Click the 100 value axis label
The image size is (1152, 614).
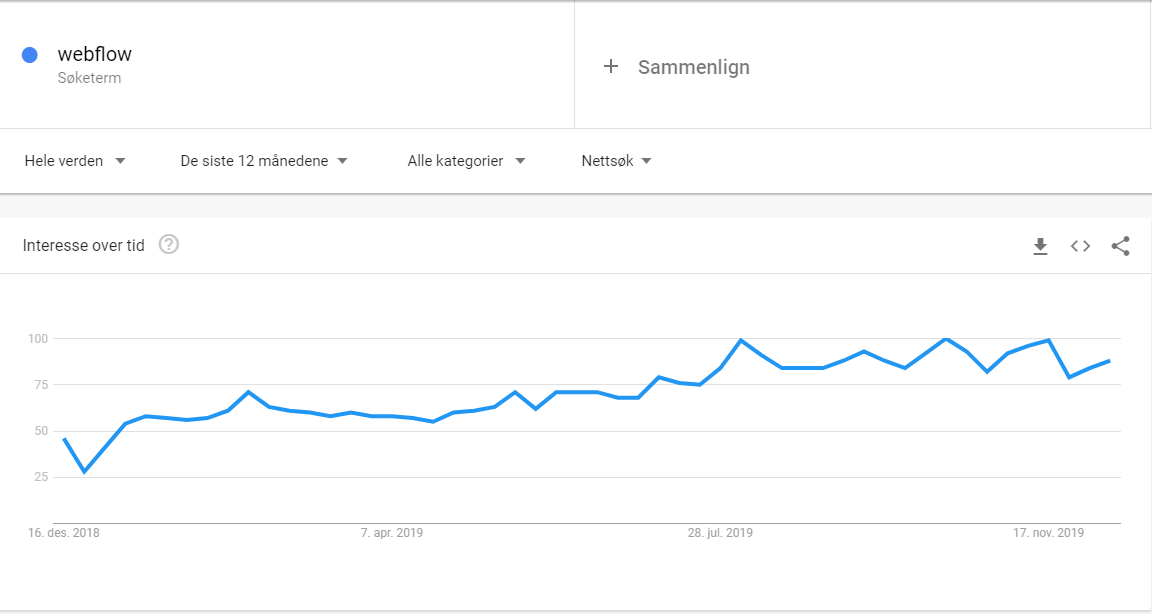pos(38,339)
